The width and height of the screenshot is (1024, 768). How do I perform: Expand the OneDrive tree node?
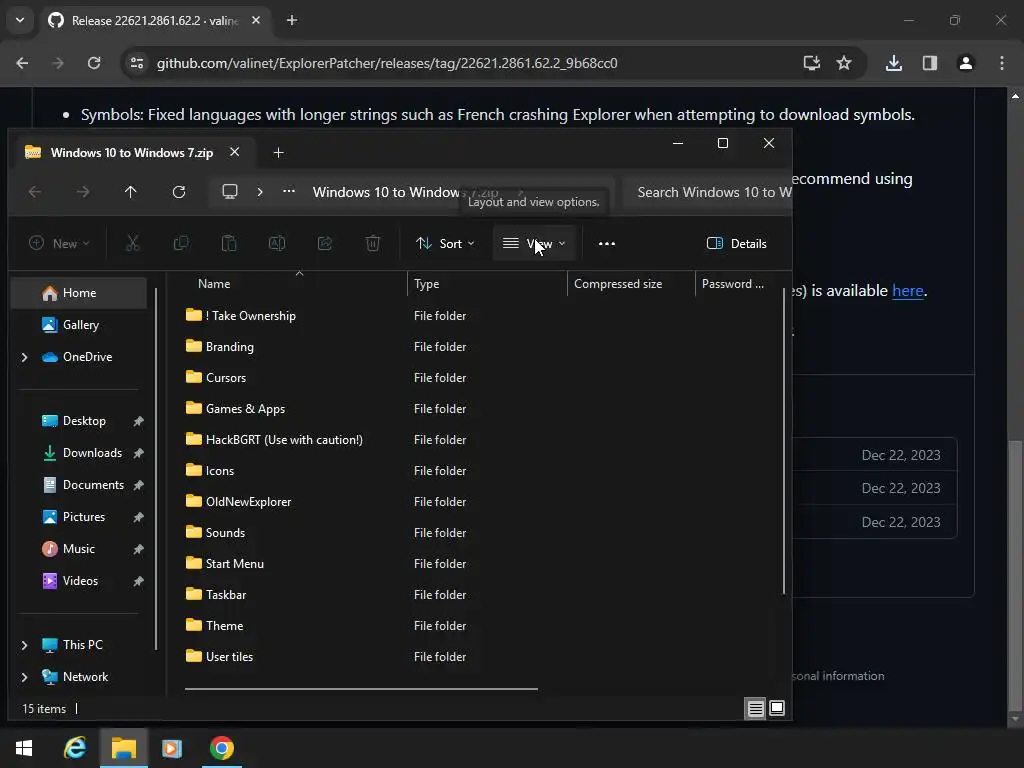click(24, 357)
